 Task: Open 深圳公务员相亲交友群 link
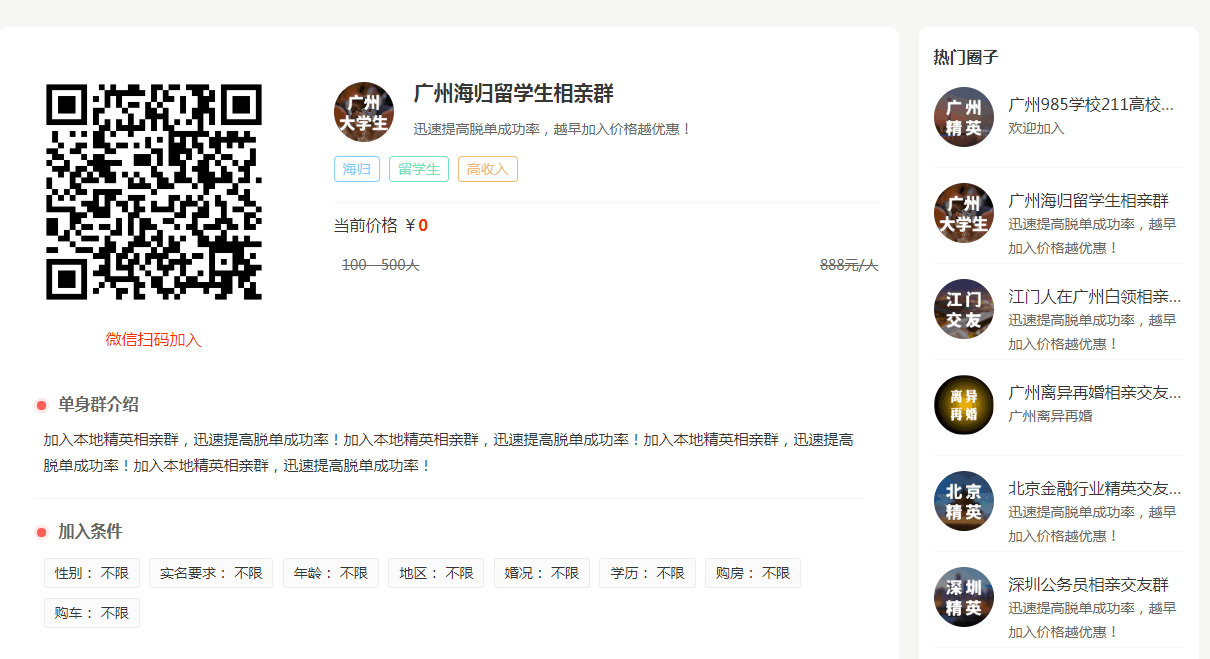(1088, 585)
